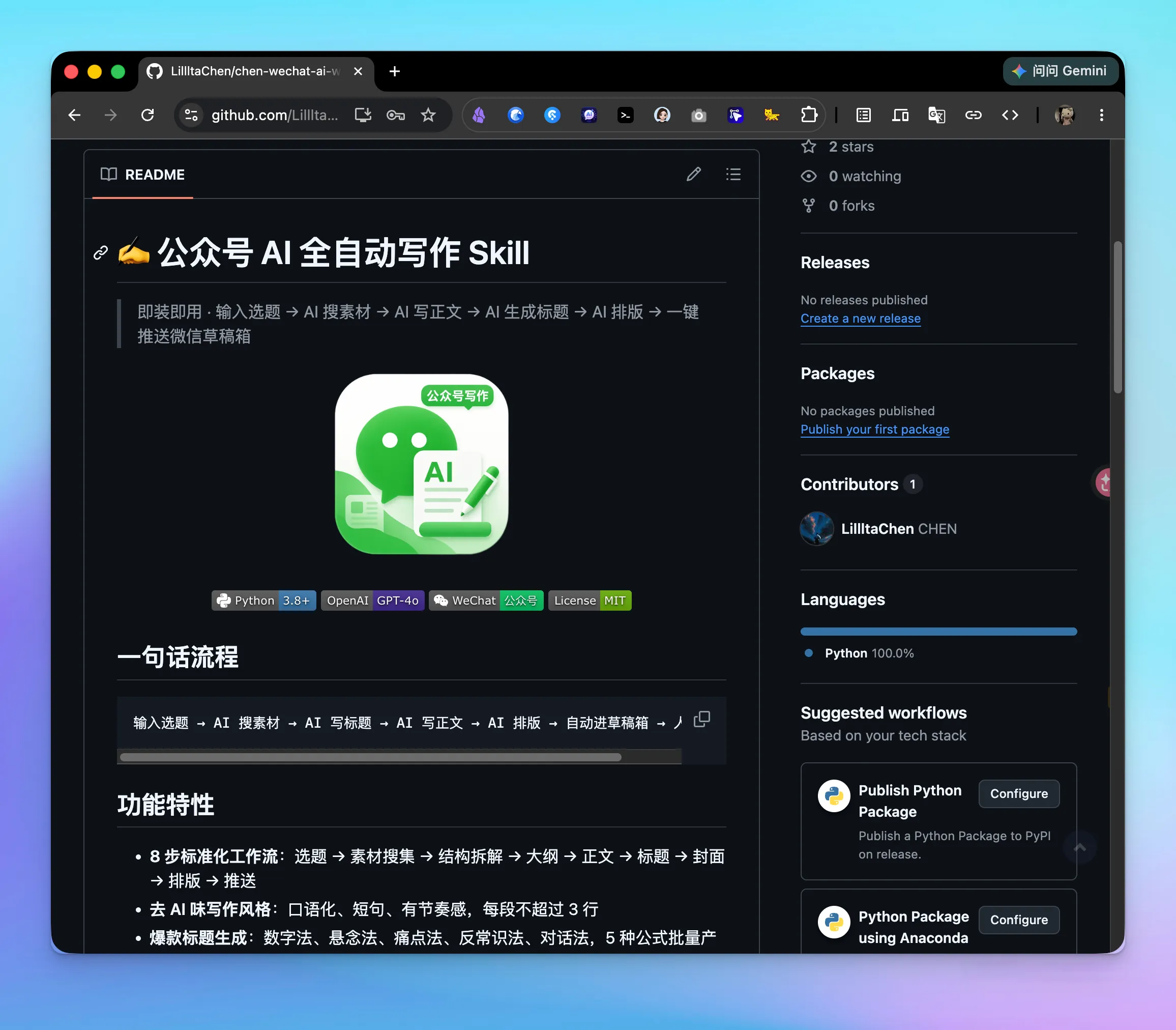Screen dimensions: 1176x1030
Task: Open the reading list panel icon
Action: [x=863, y=115]
